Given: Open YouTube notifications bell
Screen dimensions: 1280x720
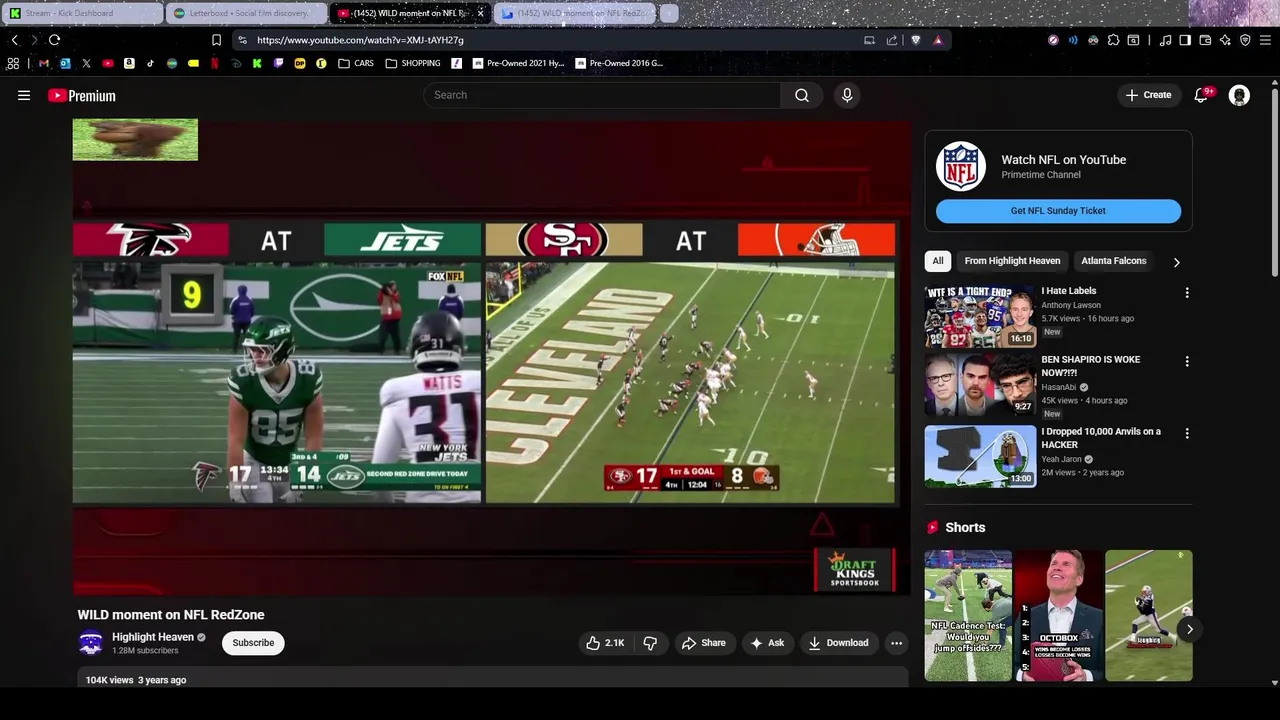Looking at the screenshot, I should (1201, 95).
